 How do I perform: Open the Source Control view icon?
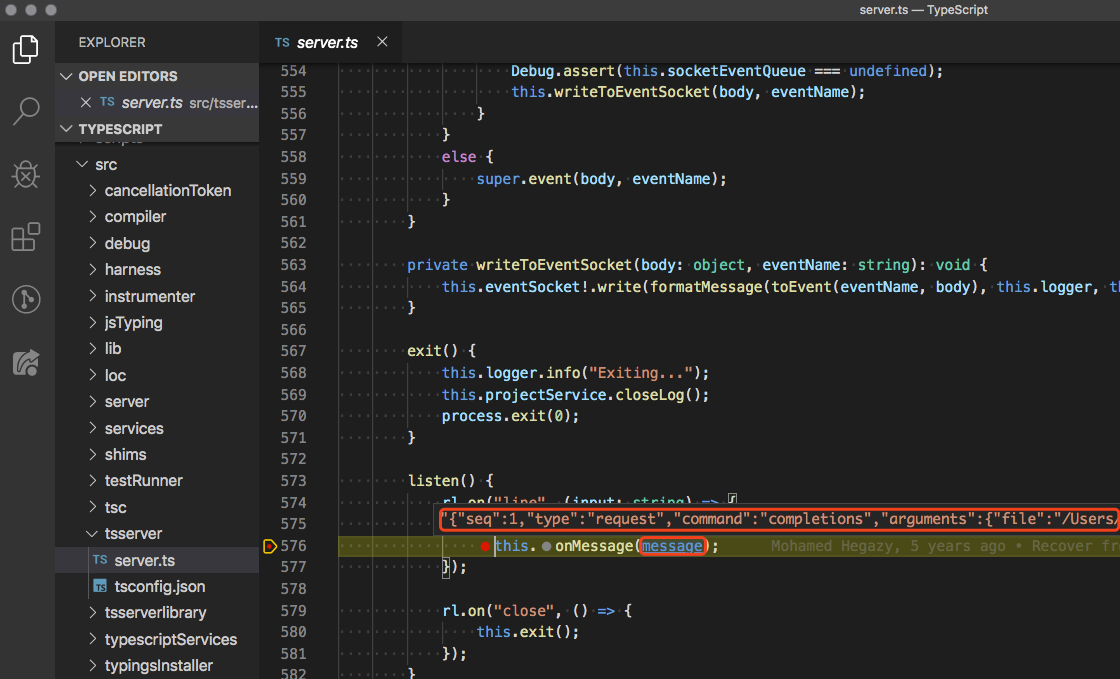tap(26, 299)
